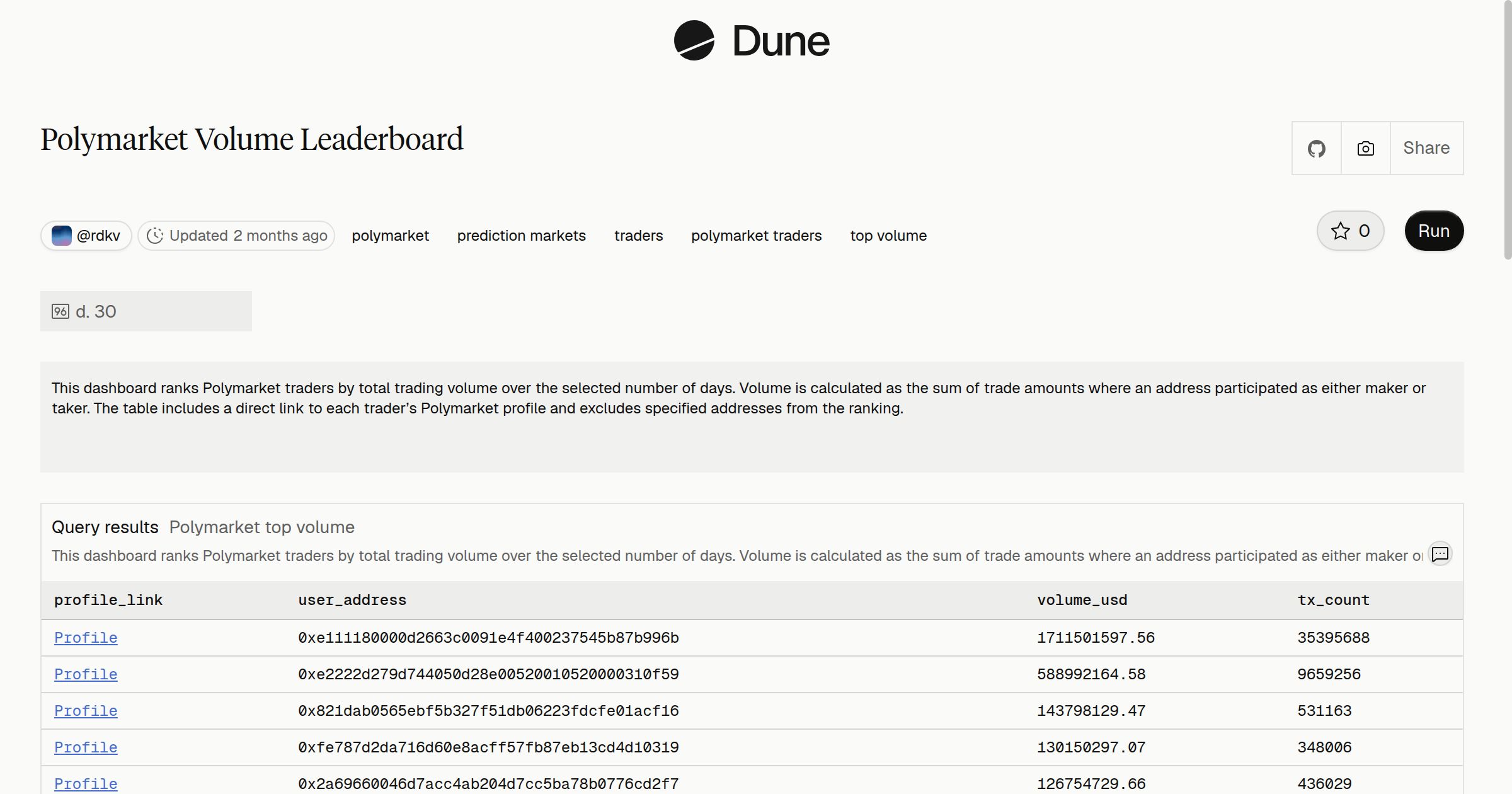Open Profile link for address 0xe2222d279d74...

(86, 674)
